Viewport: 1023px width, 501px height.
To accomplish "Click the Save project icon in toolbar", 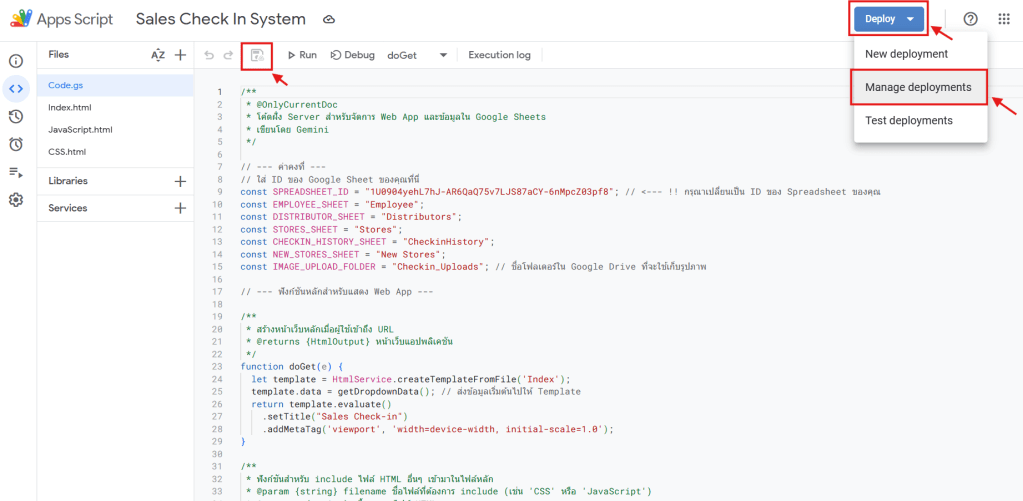I will tap(257, 55).
